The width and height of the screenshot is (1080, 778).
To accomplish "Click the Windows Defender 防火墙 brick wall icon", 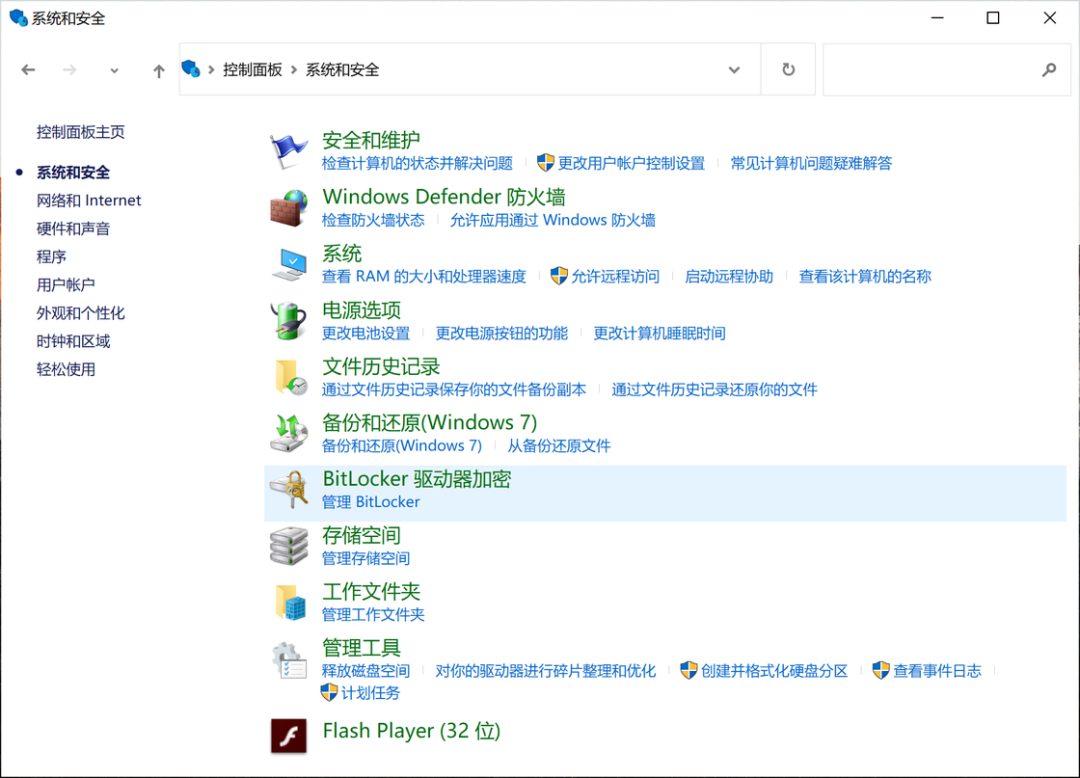I will (x=289, y=208).
